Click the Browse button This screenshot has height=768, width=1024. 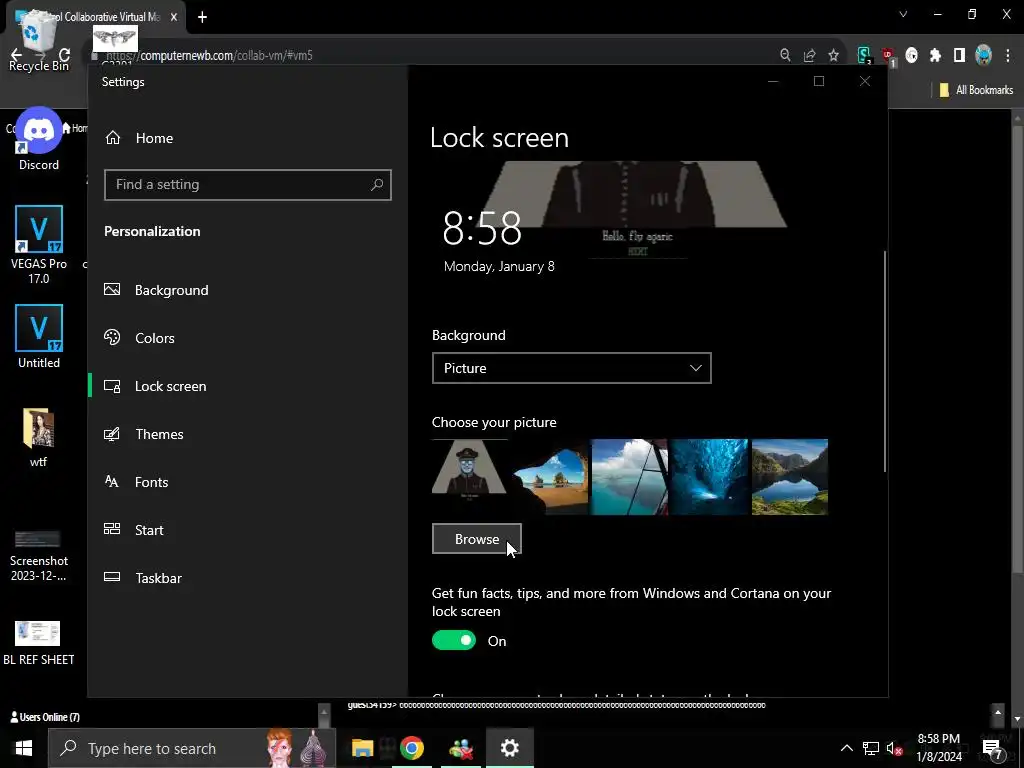[477, 539]
